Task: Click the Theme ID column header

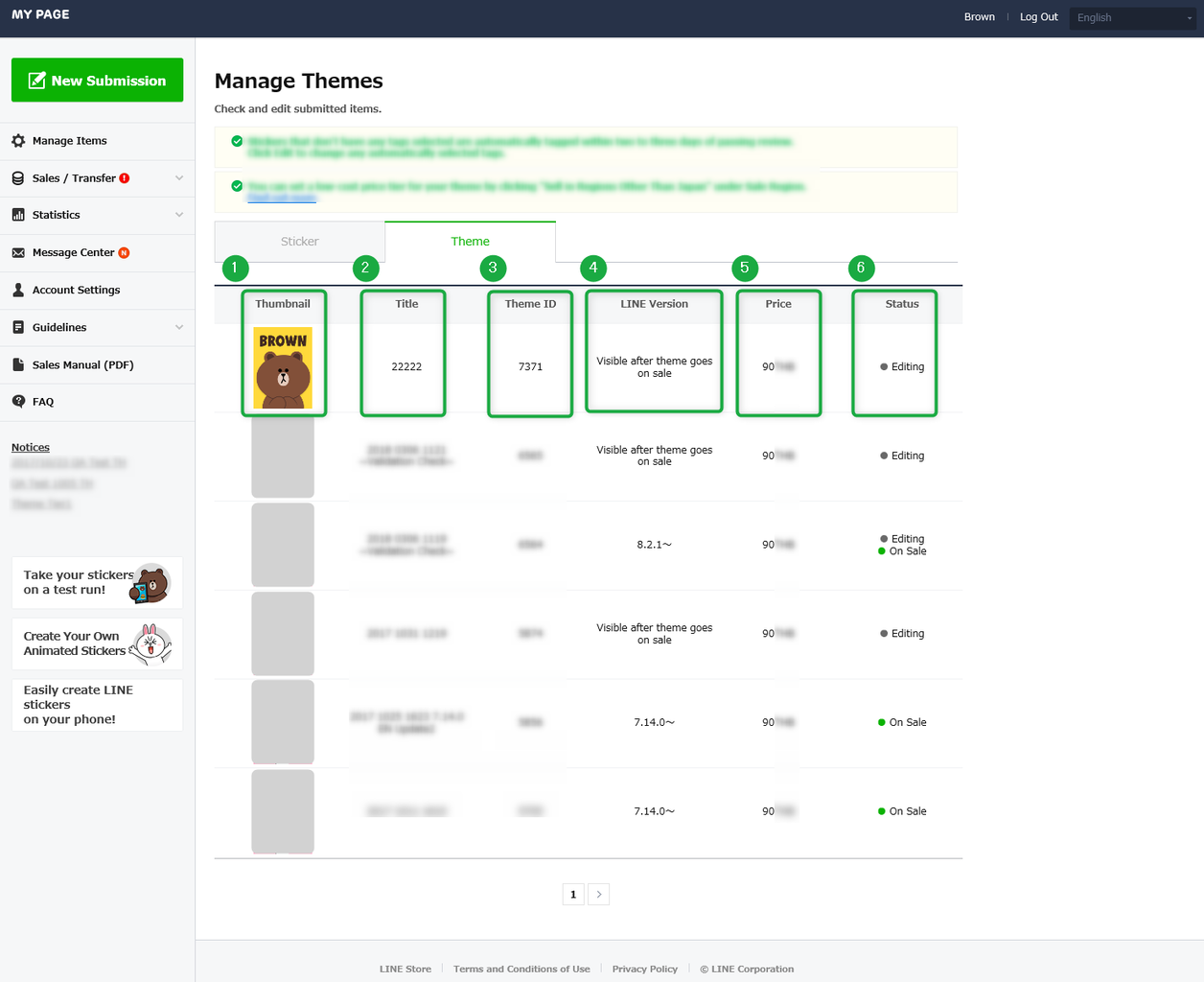Action: (x=530, y=304)
